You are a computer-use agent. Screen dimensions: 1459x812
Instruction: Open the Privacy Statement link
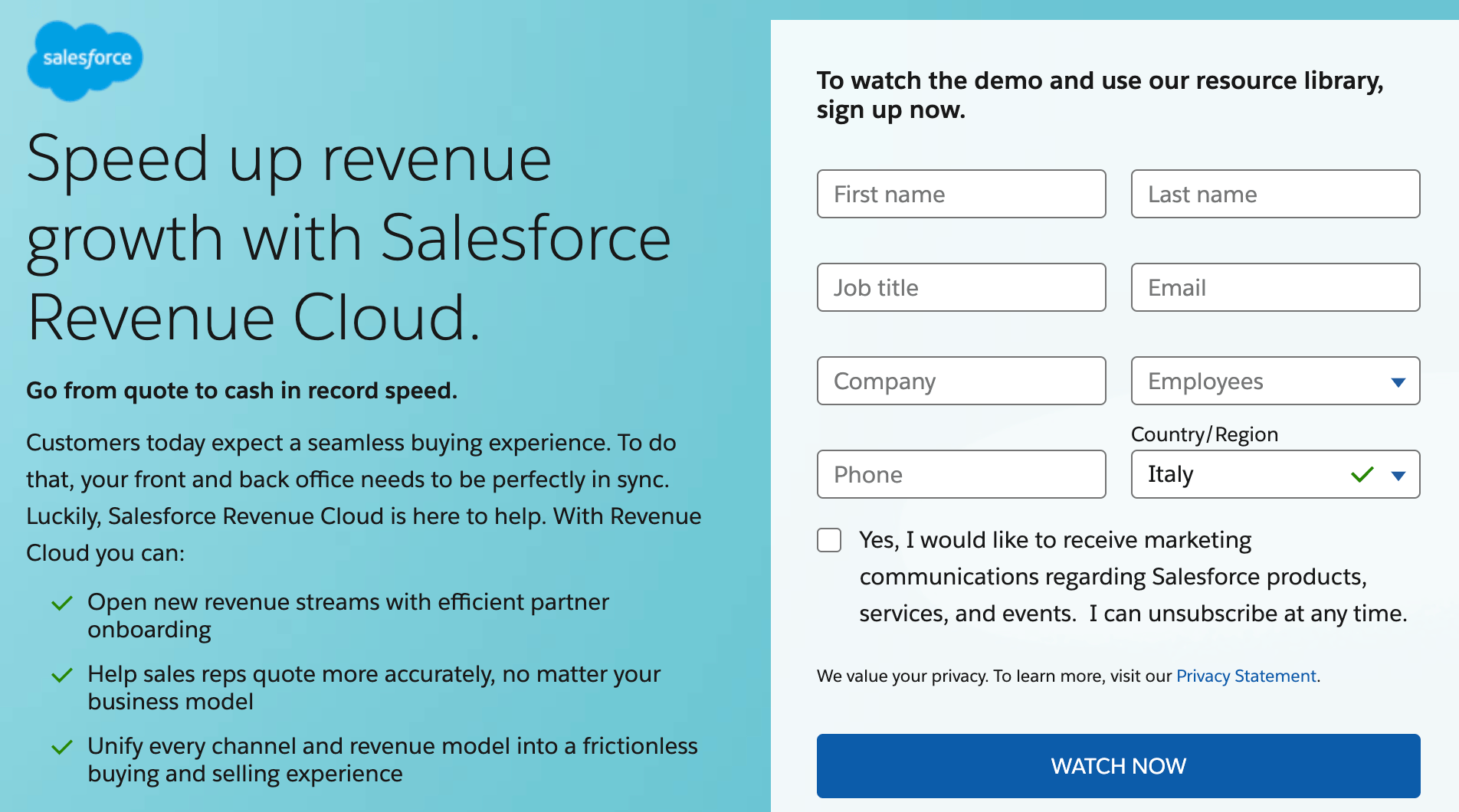pyautogui.click(x=1246, y=676)
